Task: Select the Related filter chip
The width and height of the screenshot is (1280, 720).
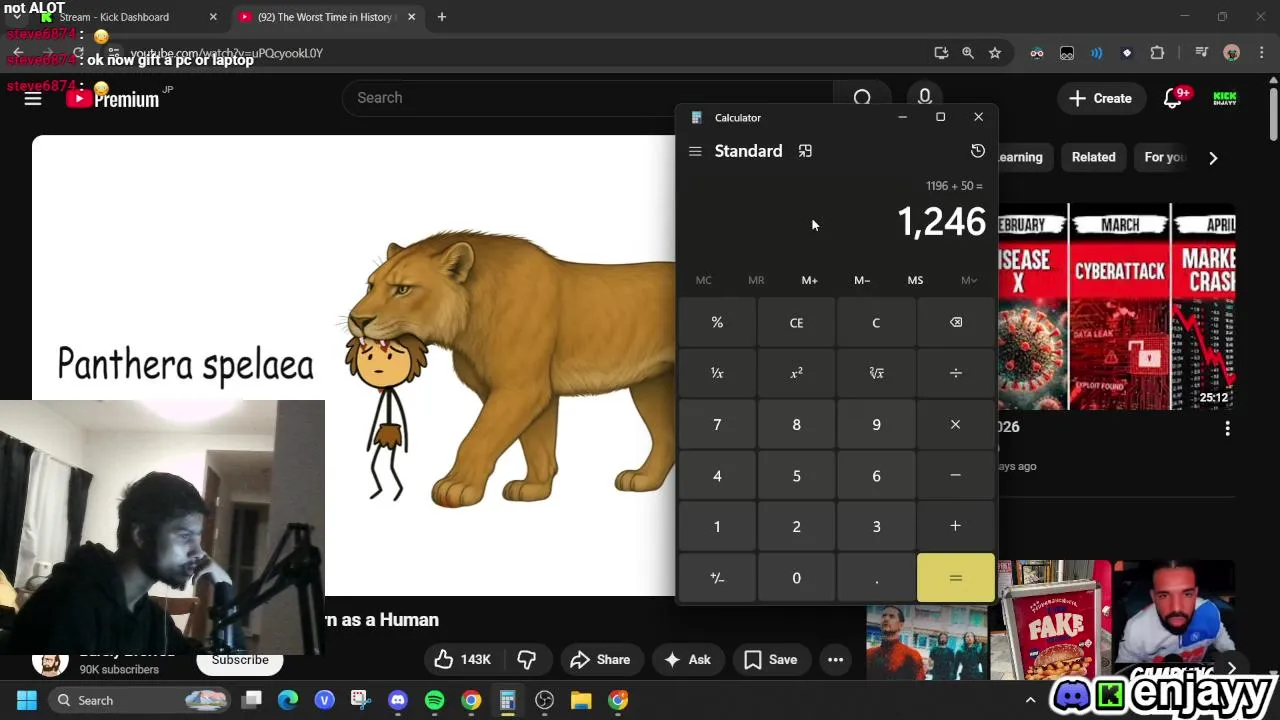Action: click(1093, 157)
